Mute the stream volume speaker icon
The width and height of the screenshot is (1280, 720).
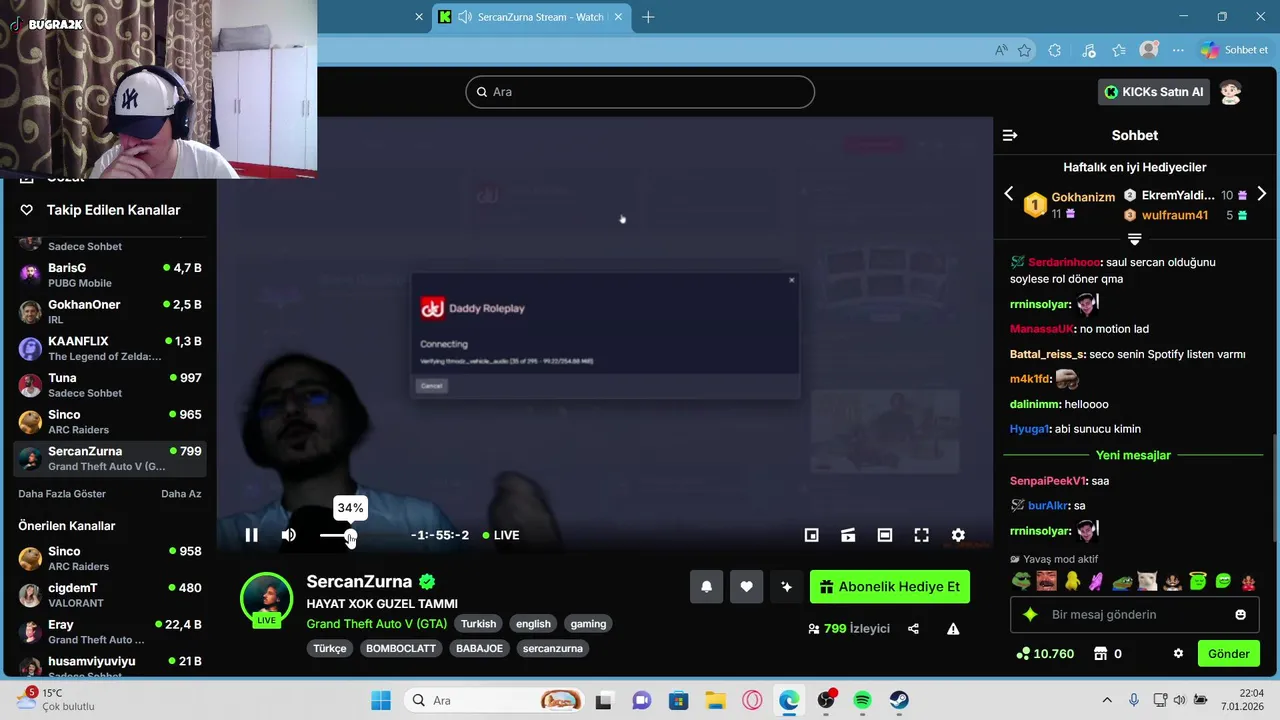click(288, 535)
